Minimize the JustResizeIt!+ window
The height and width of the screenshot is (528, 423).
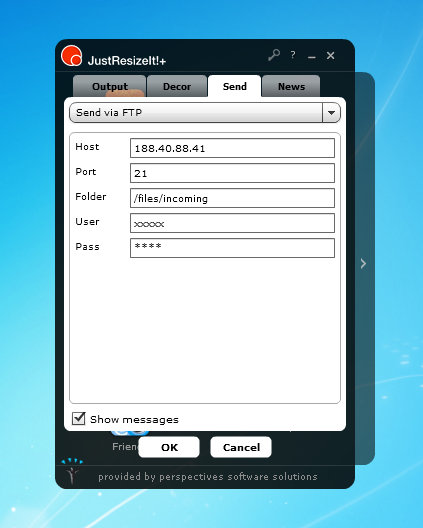312,57
